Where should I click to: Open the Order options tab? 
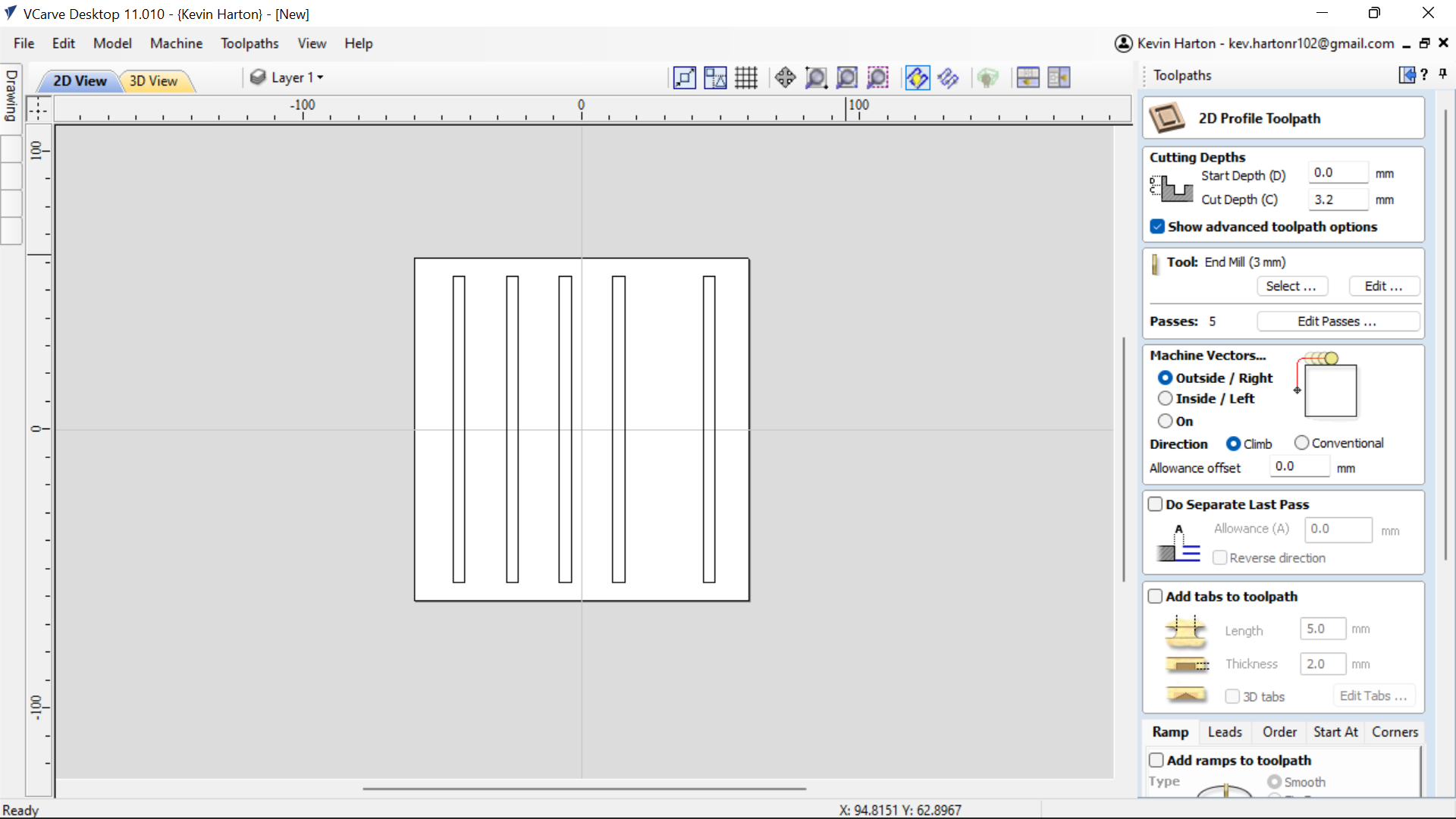(1279, 732)
